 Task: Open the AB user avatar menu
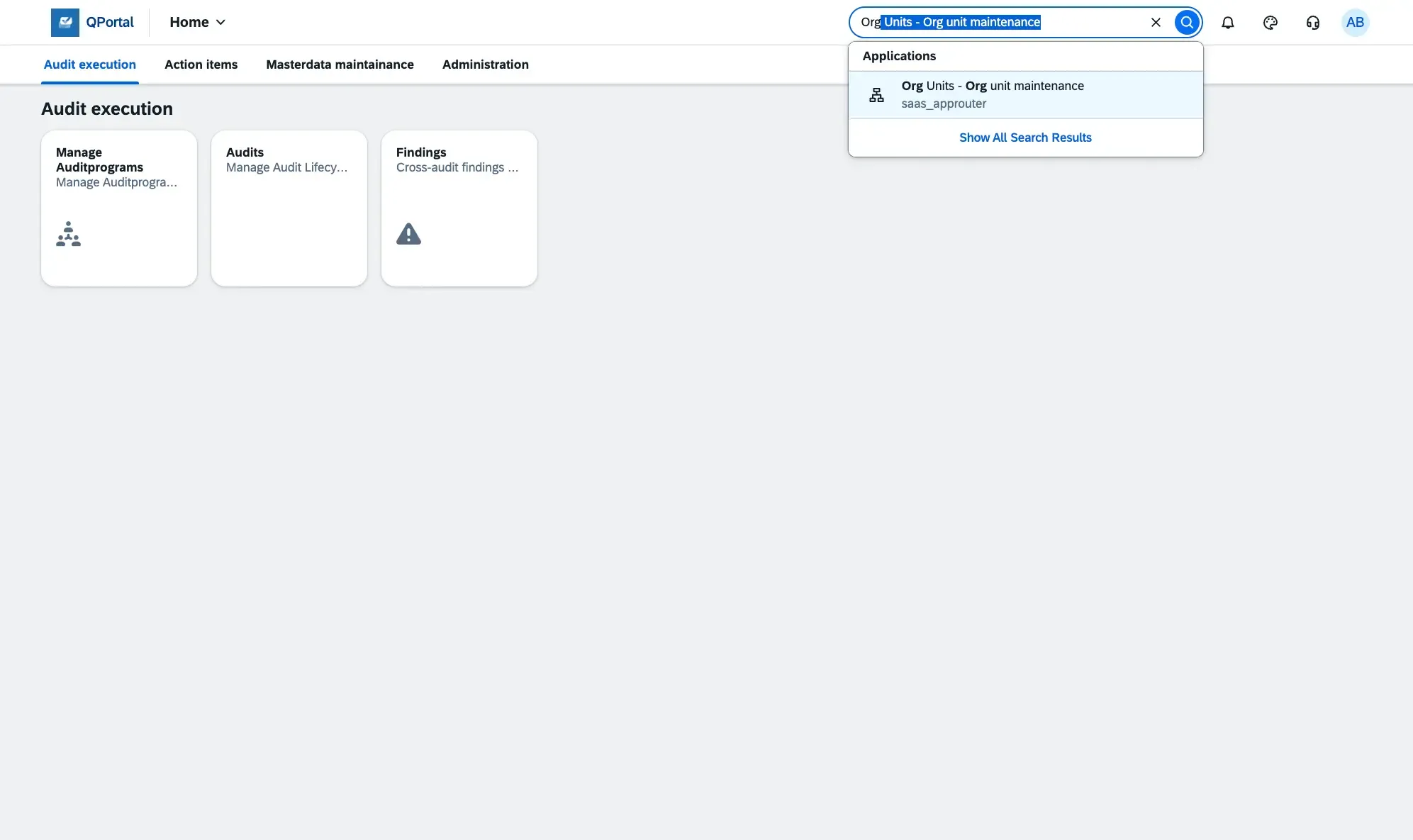coord(1355,22)
